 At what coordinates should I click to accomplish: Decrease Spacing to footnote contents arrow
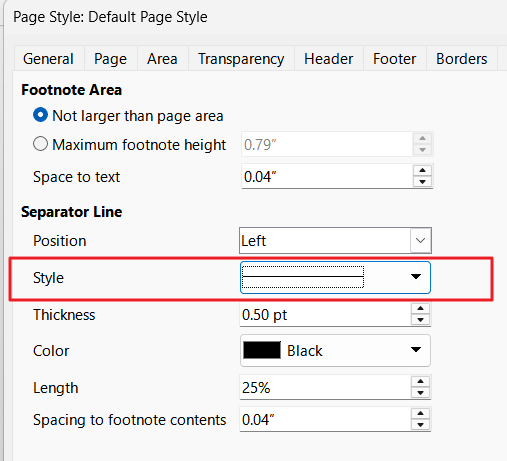click(x=420, y=425)
